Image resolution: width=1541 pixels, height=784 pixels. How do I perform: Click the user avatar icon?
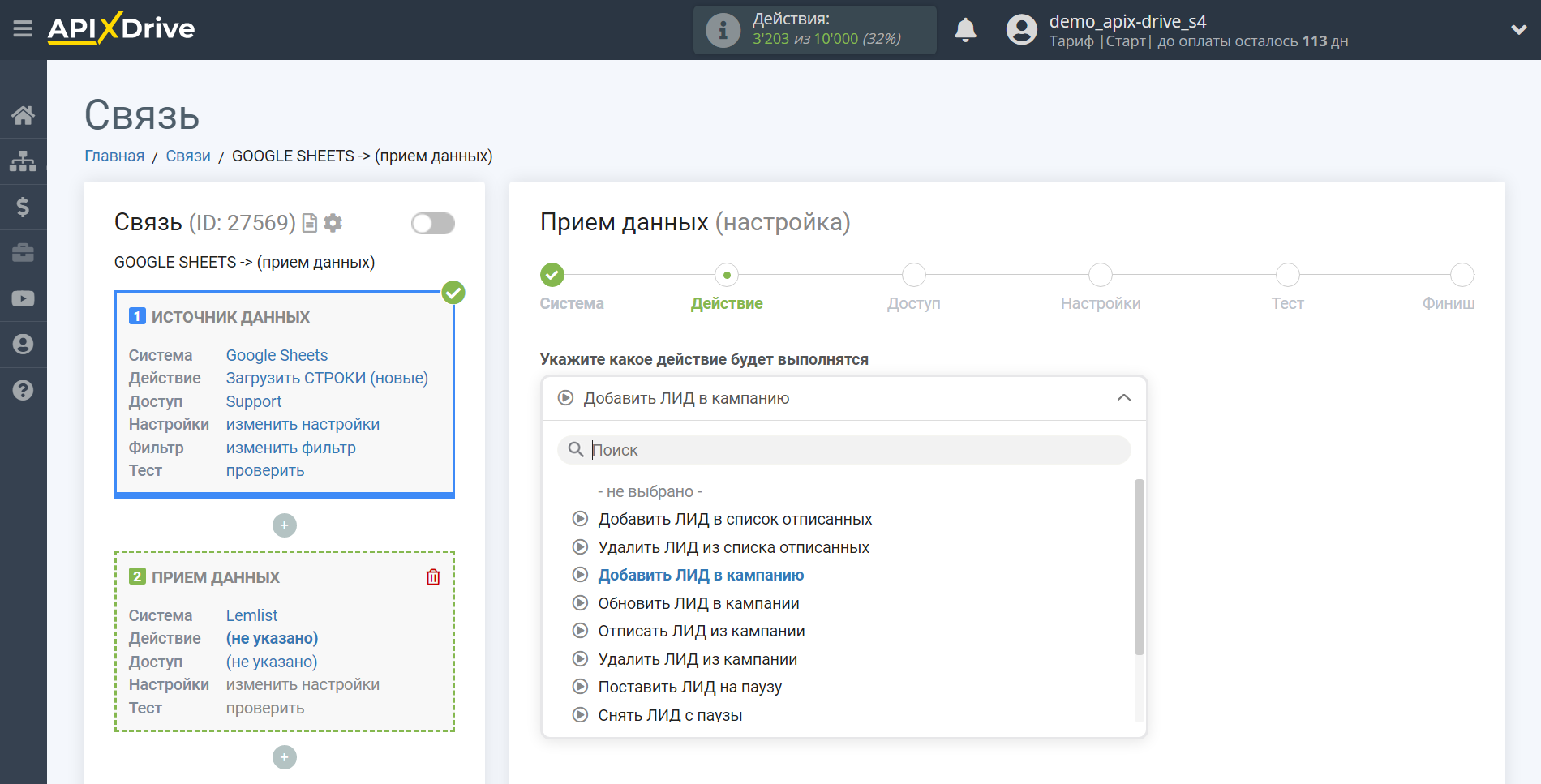coord(1021,30)
